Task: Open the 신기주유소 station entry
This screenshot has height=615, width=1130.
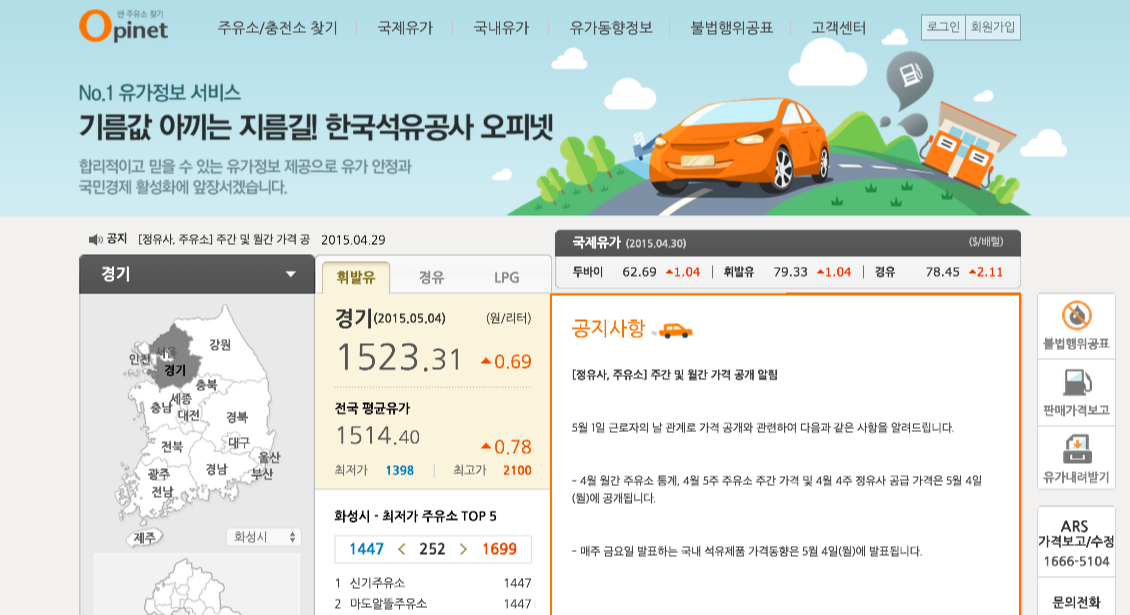Action: pos(377,583)
